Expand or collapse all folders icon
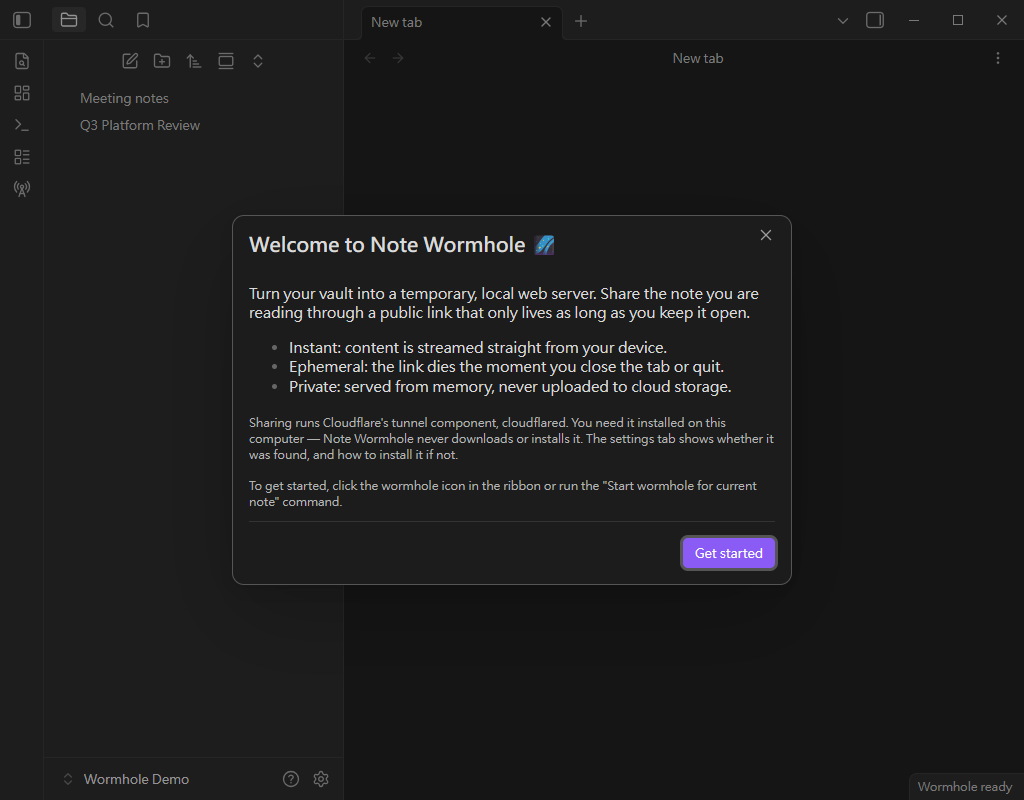1024x800 pixels. (x=258, y=61)
